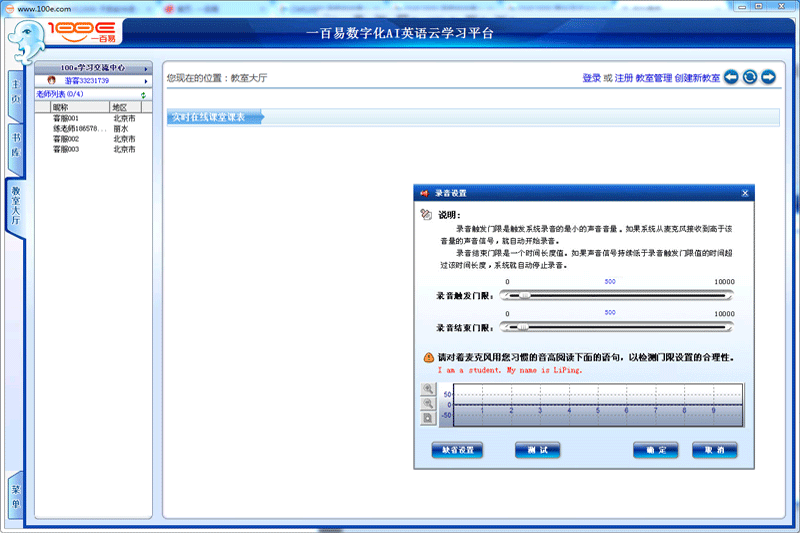Click the top zoom magnifier beside the waveform

pos(428,389)
